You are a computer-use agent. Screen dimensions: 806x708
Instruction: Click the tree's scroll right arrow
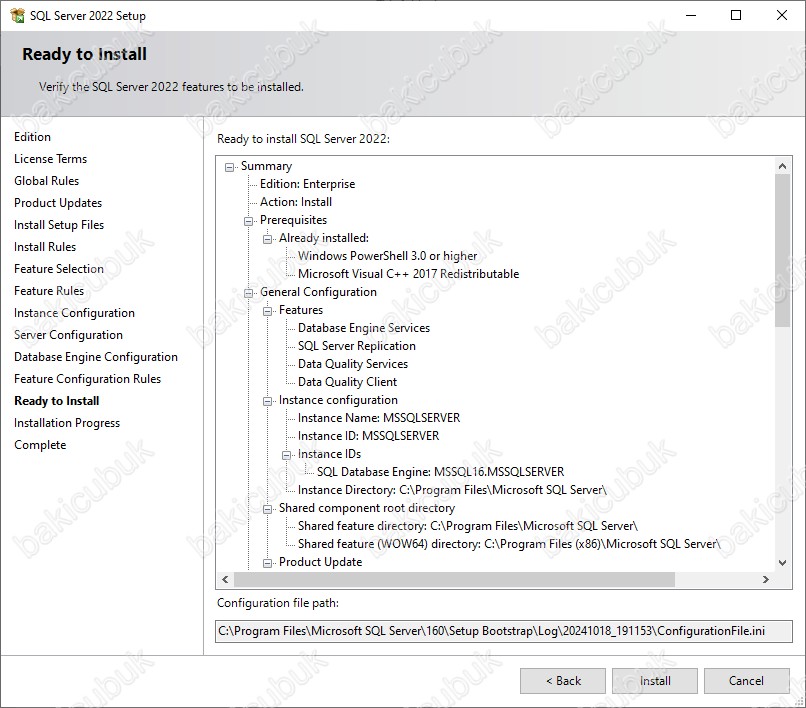pos(765,579)
